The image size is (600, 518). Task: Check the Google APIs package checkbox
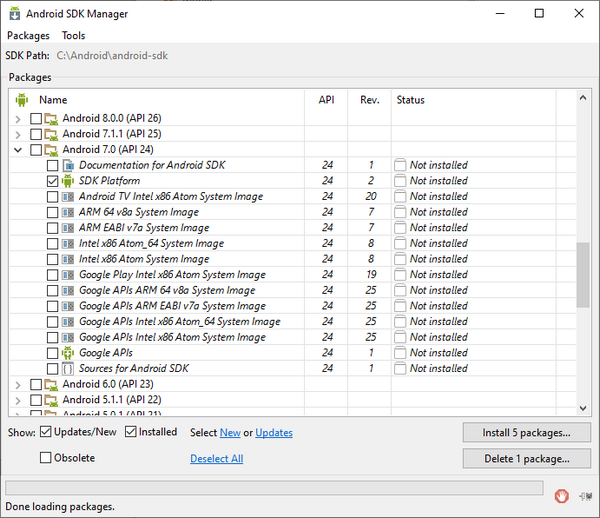pos(52,353)
